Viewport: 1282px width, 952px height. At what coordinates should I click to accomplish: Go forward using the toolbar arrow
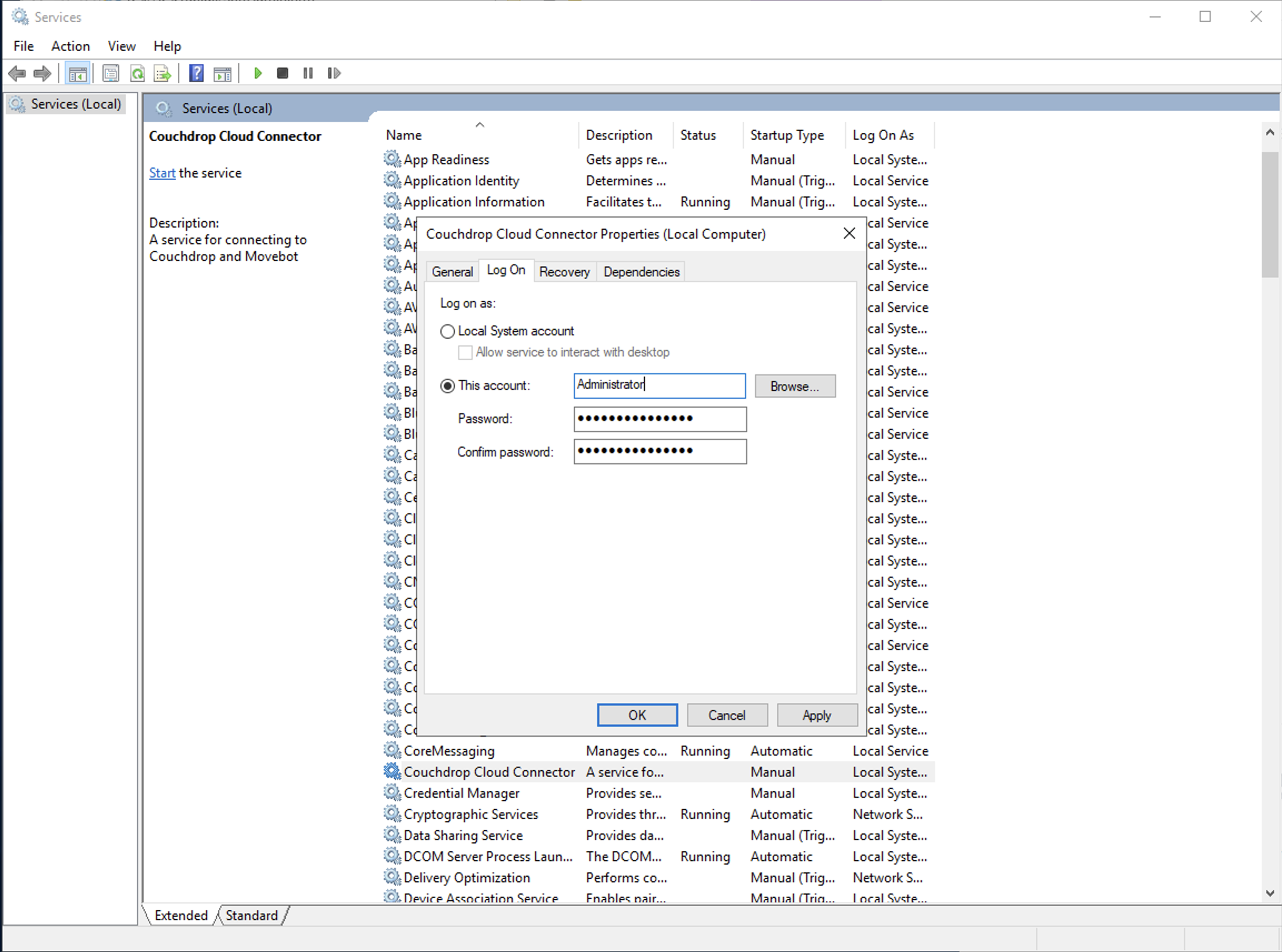pyautogui.click(x=43, y=73)
